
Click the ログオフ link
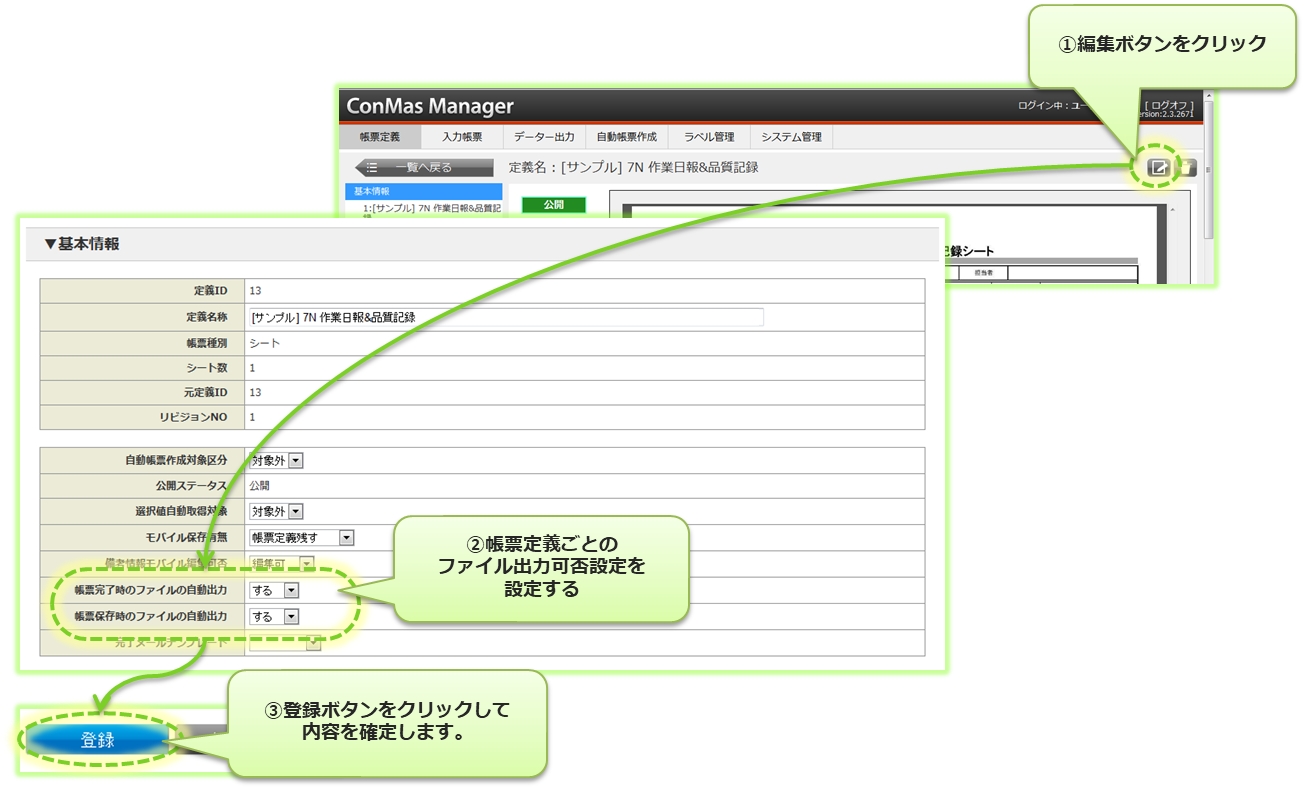click(1168, 105)
